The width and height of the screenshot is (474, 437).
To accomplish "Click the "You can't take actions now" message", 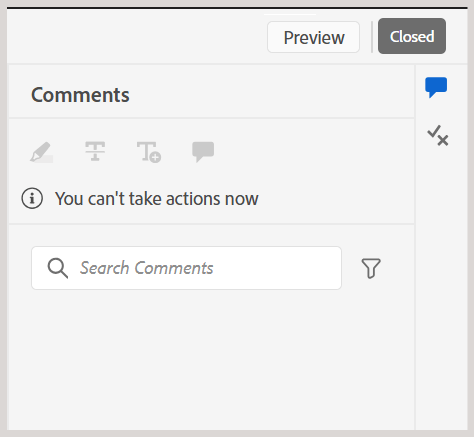I will click(157, 199).
